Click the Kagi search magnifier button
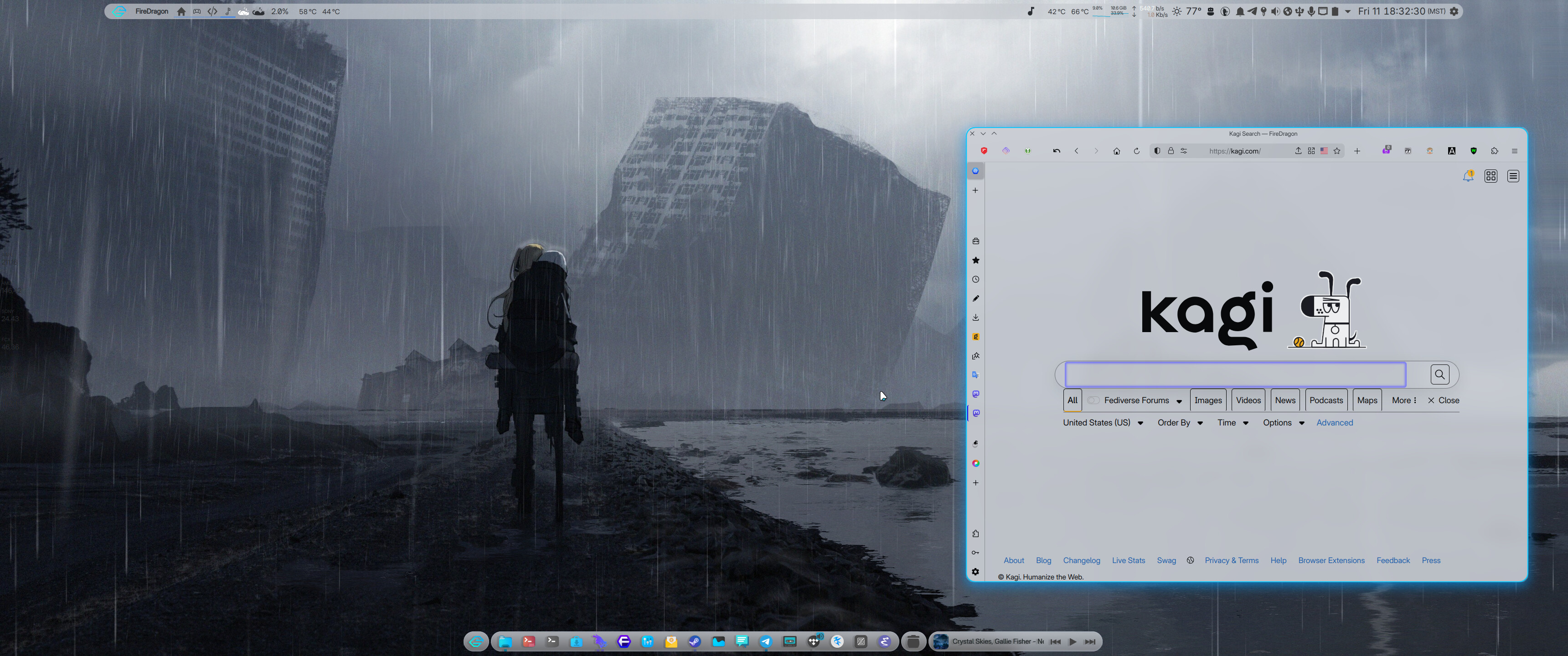1568x656 pixels. click(x=1439, y=374)
